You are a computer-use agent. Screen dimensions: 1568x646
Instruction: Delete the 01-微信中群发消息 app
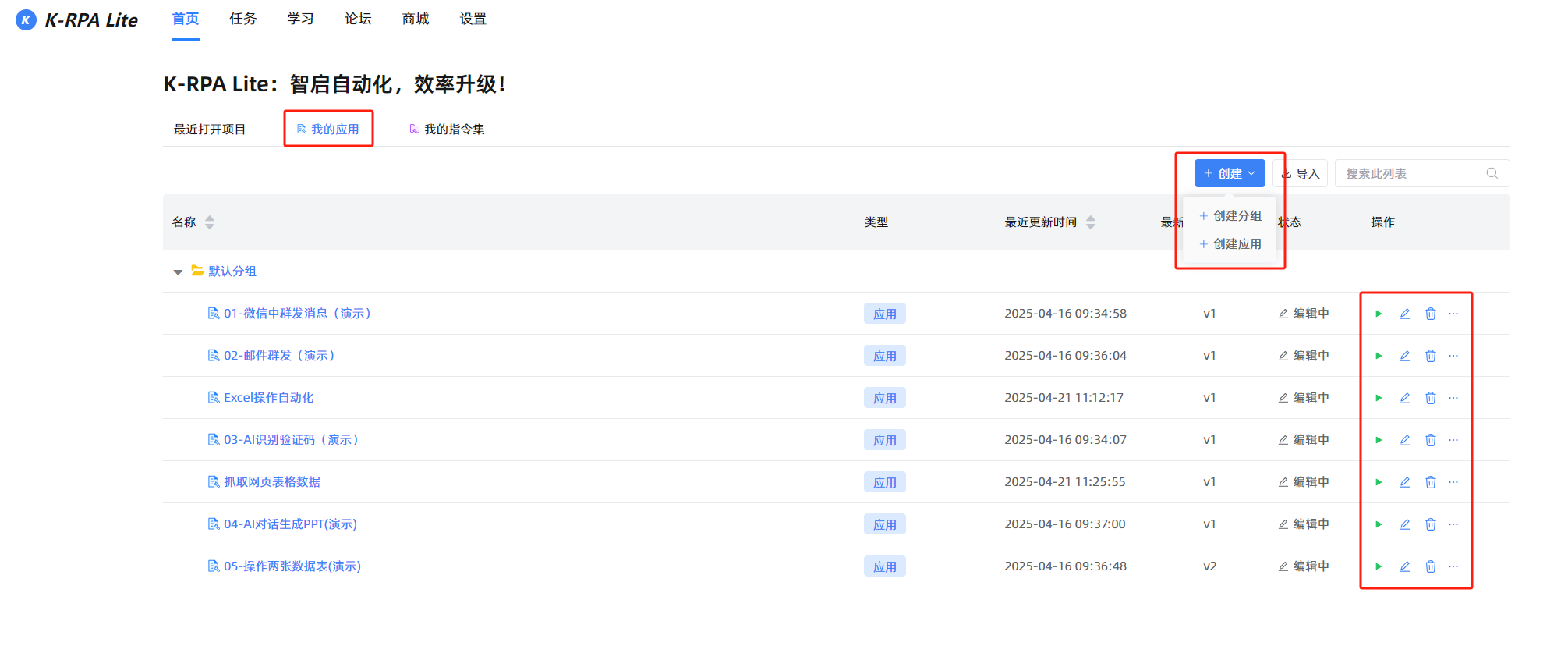(1431, 314)
